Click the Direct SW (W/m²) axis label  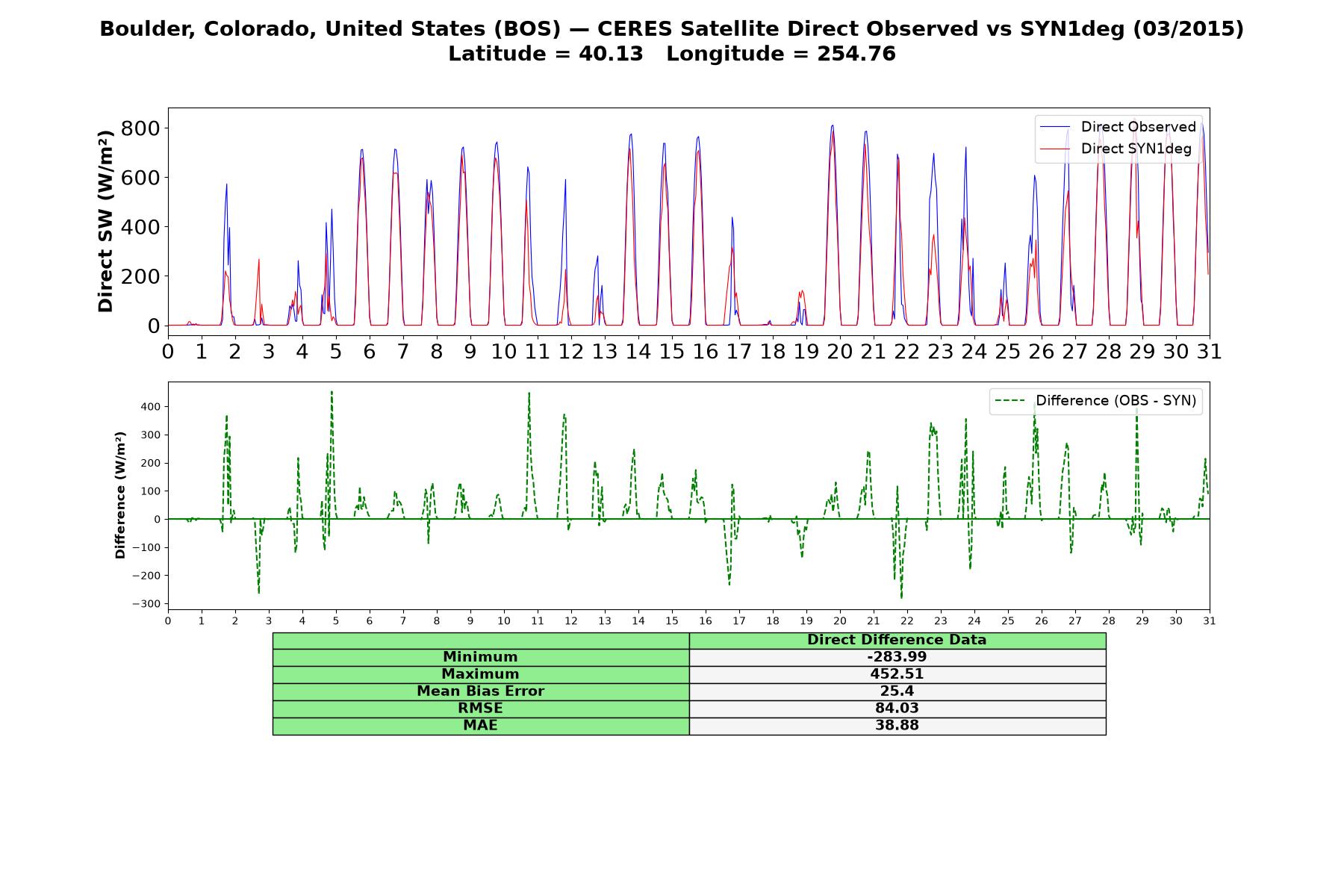tap(106, 221)
